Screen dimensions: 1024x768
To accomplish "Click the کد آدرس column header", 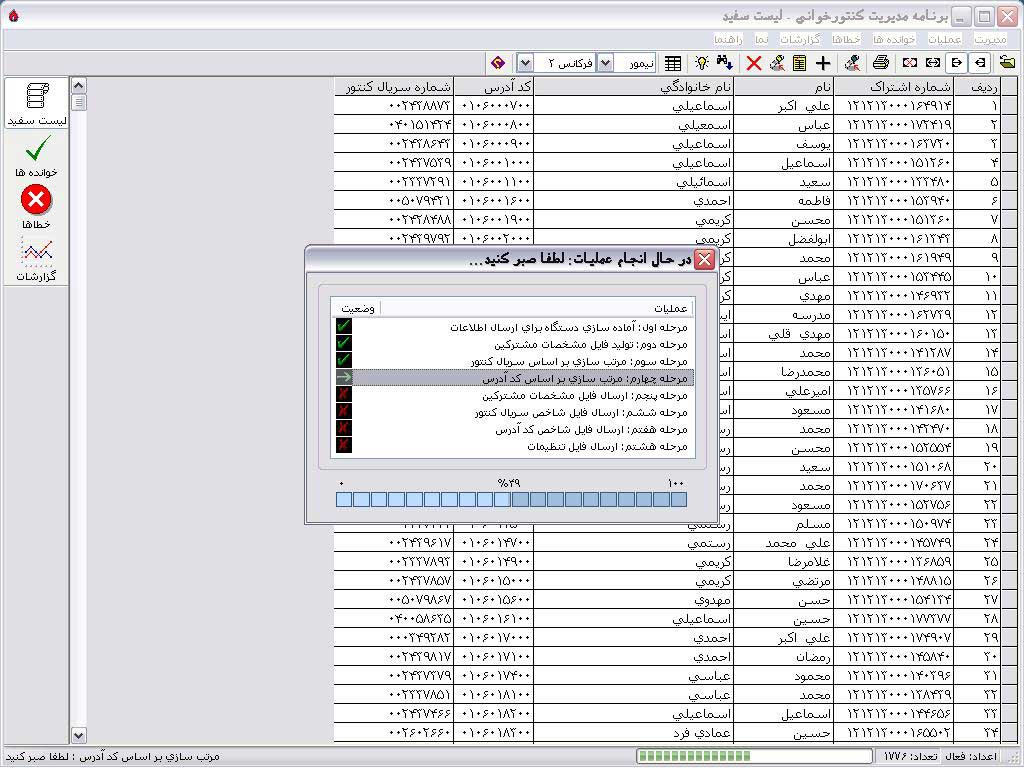I will tap(493, 87).
